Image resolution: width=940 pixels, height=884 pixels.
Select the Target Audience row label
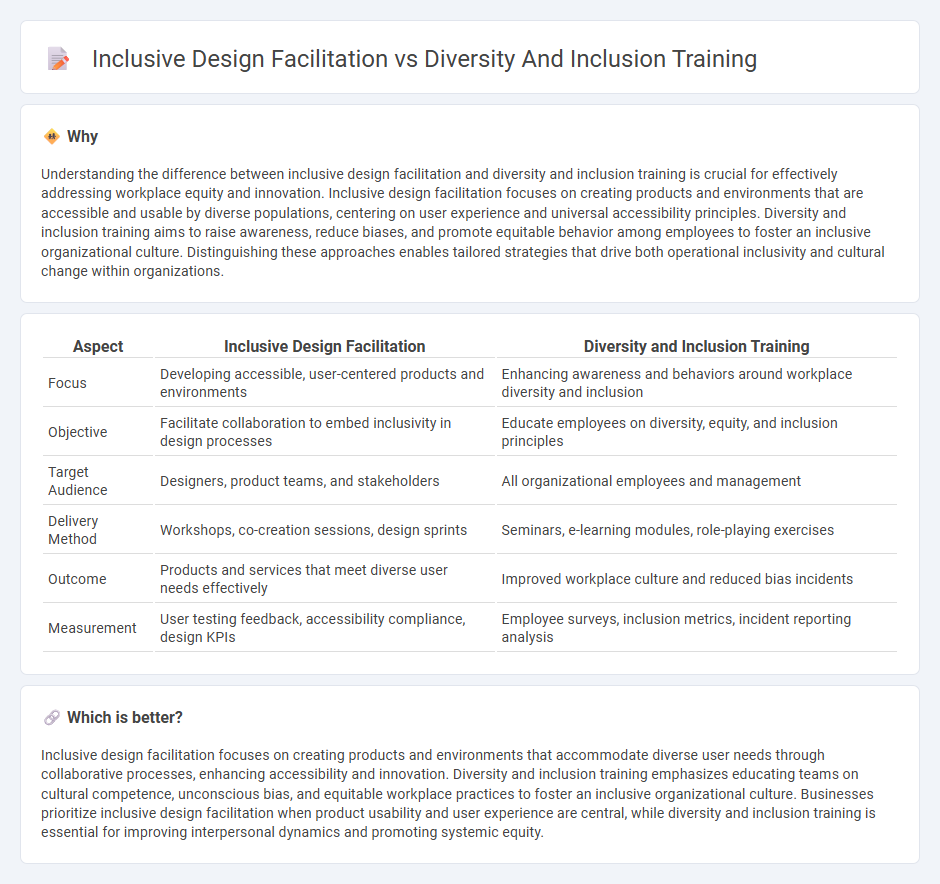coord(77,481)
